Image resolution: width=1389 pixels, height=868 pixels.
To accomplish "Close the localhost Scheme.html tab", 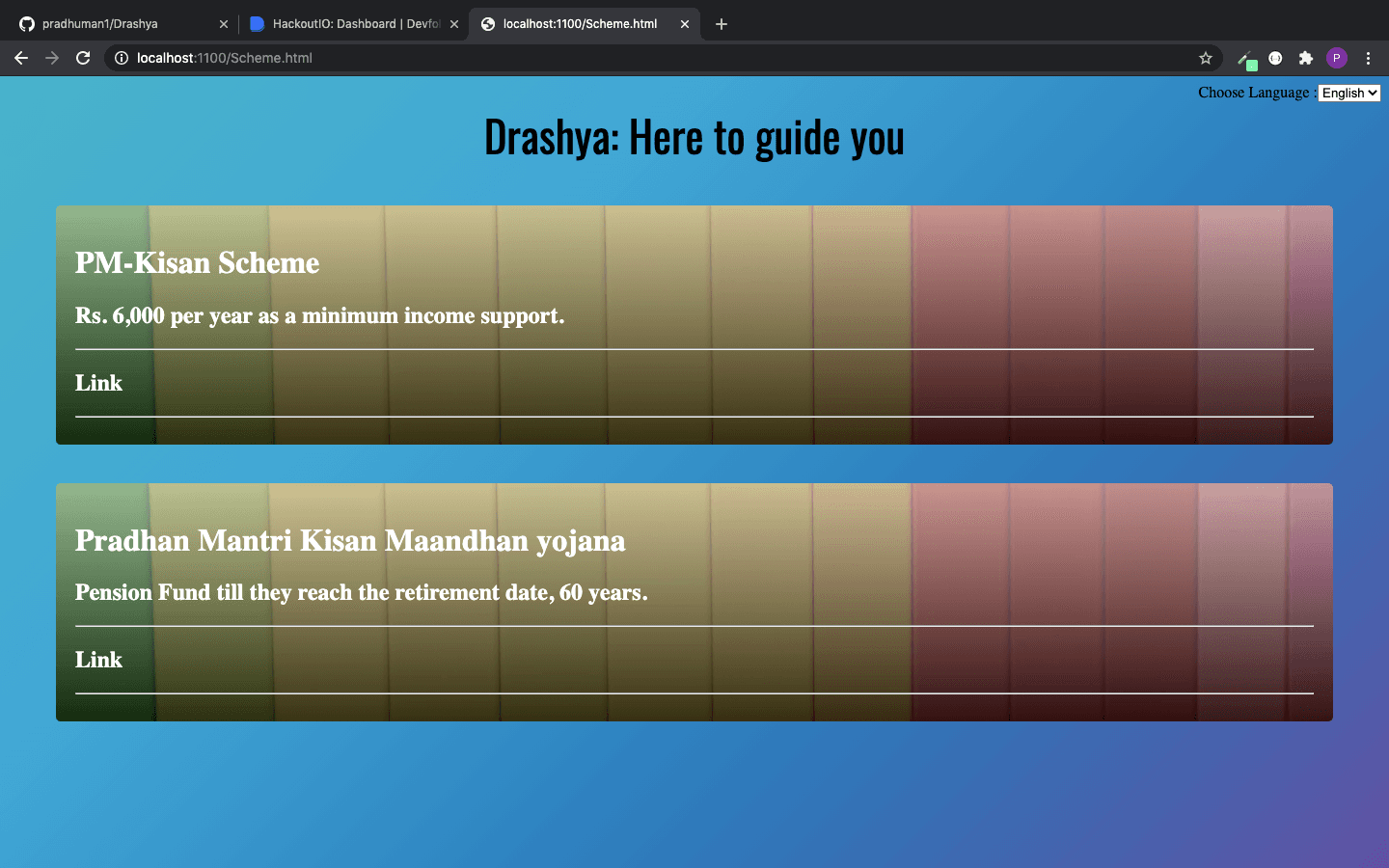I will (685, 24).
